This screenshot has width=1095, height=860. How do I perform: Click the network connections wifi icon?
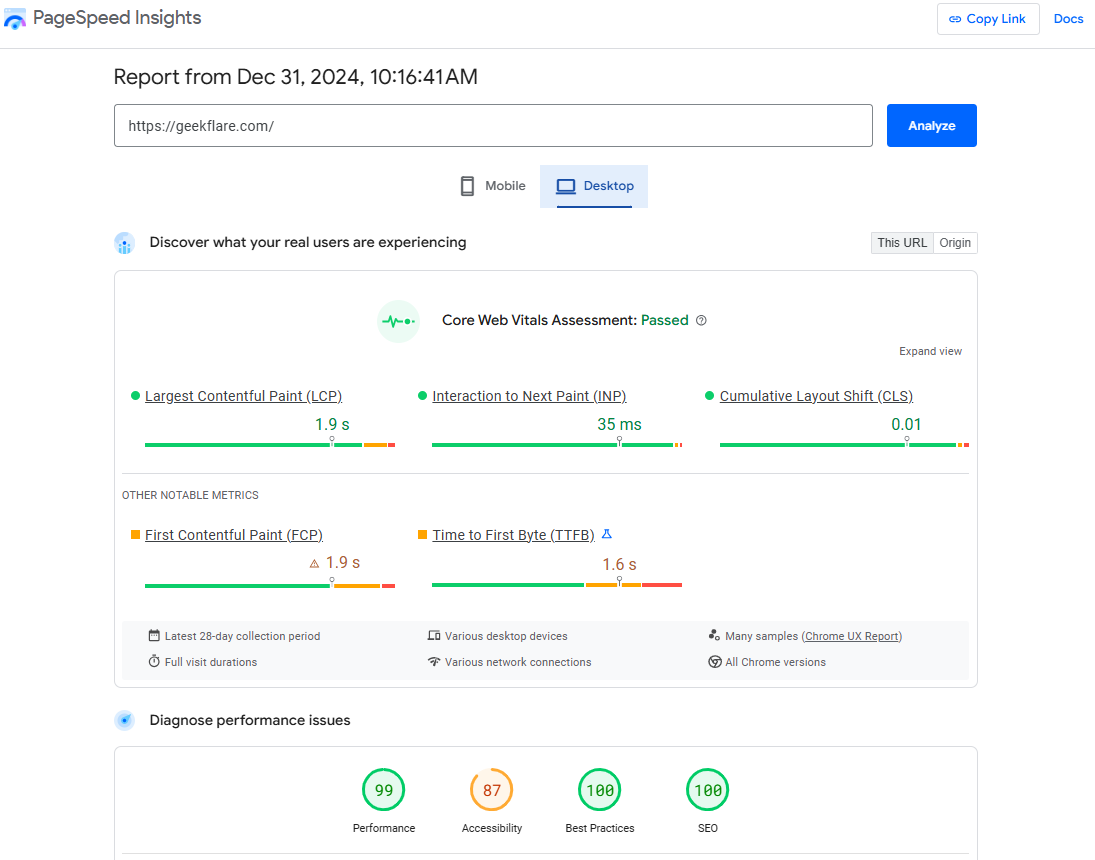pyautogui.click(x=434, y=662)
